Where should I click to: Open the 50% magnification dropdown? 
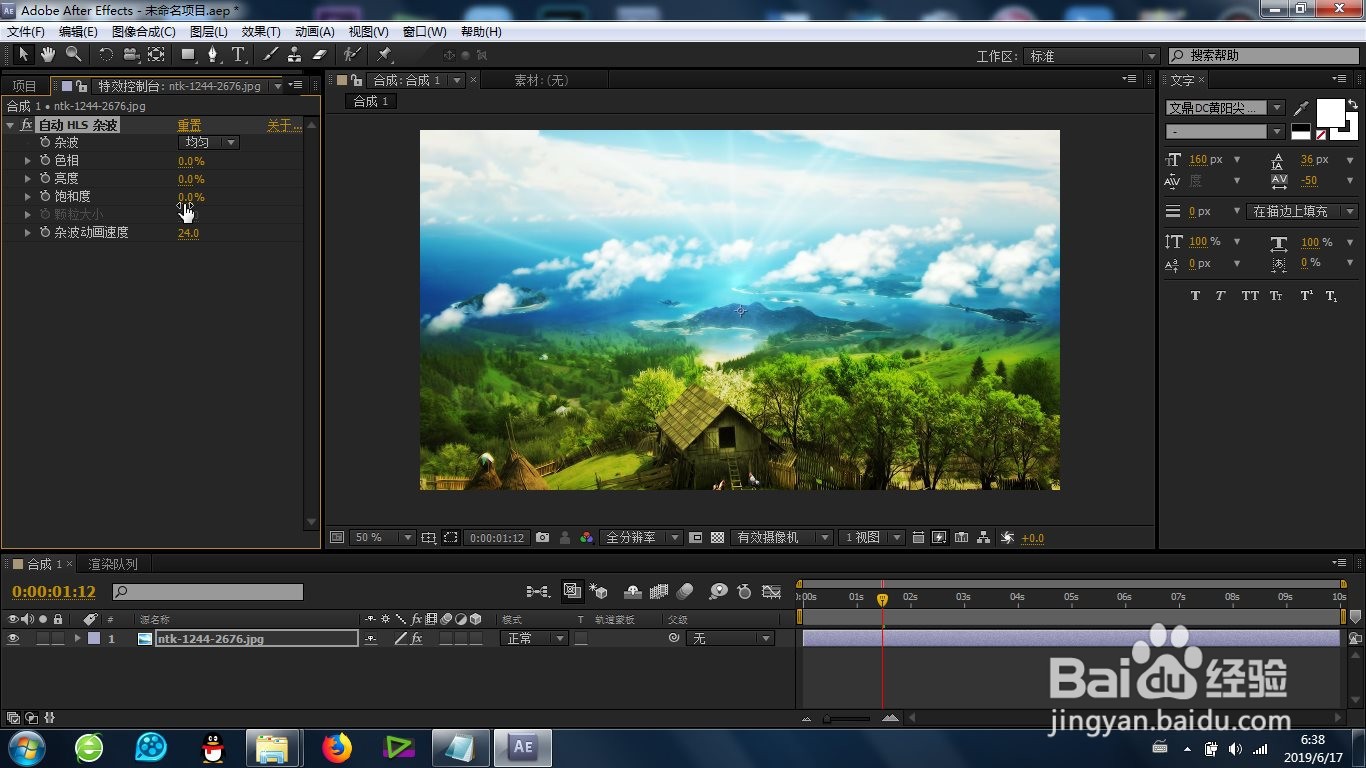point(382,538)
